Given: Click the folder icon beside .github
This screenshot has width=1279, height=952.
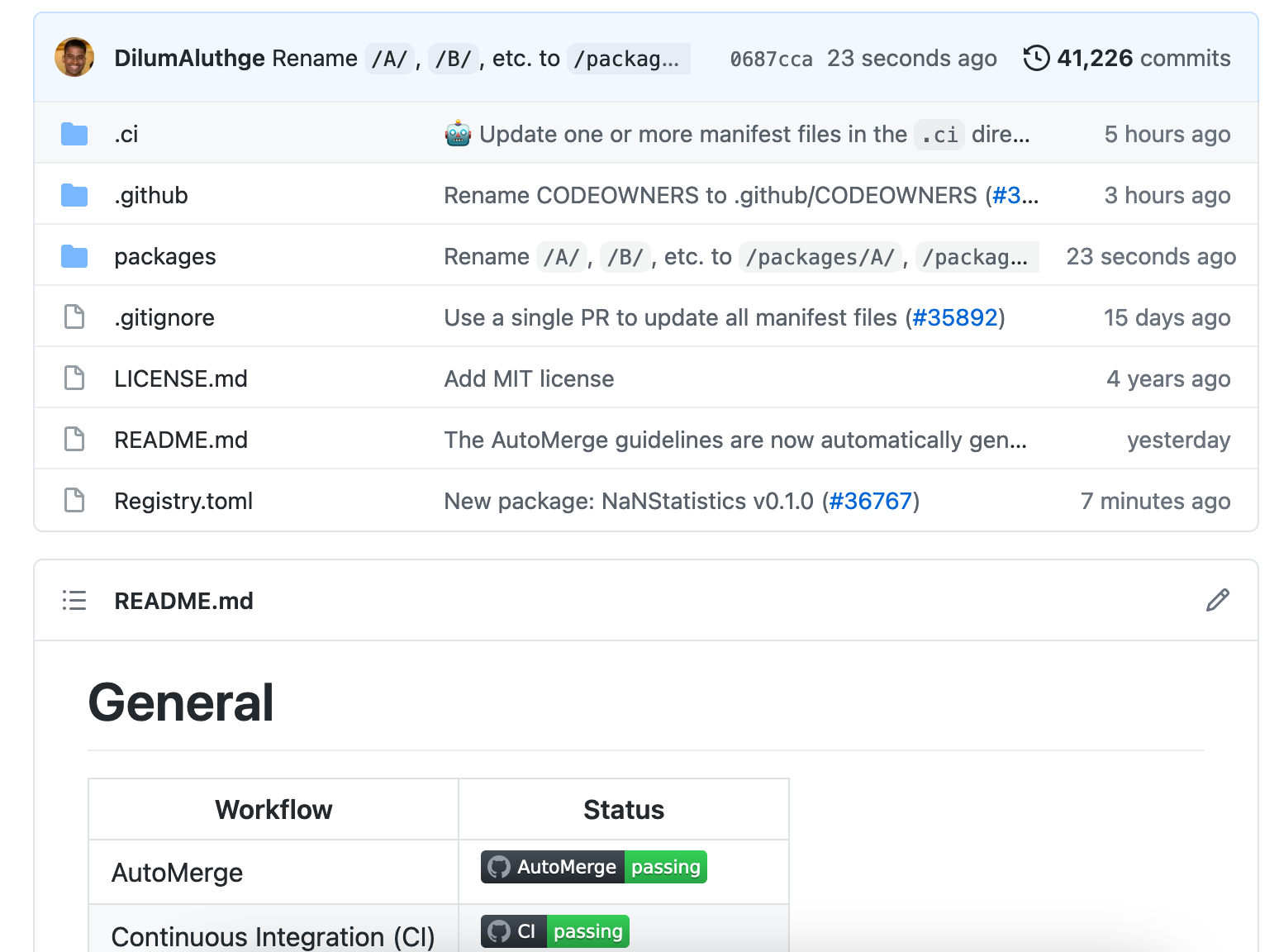Looking at the screenshot, I should pyautogui.click(x=74, y=195).
